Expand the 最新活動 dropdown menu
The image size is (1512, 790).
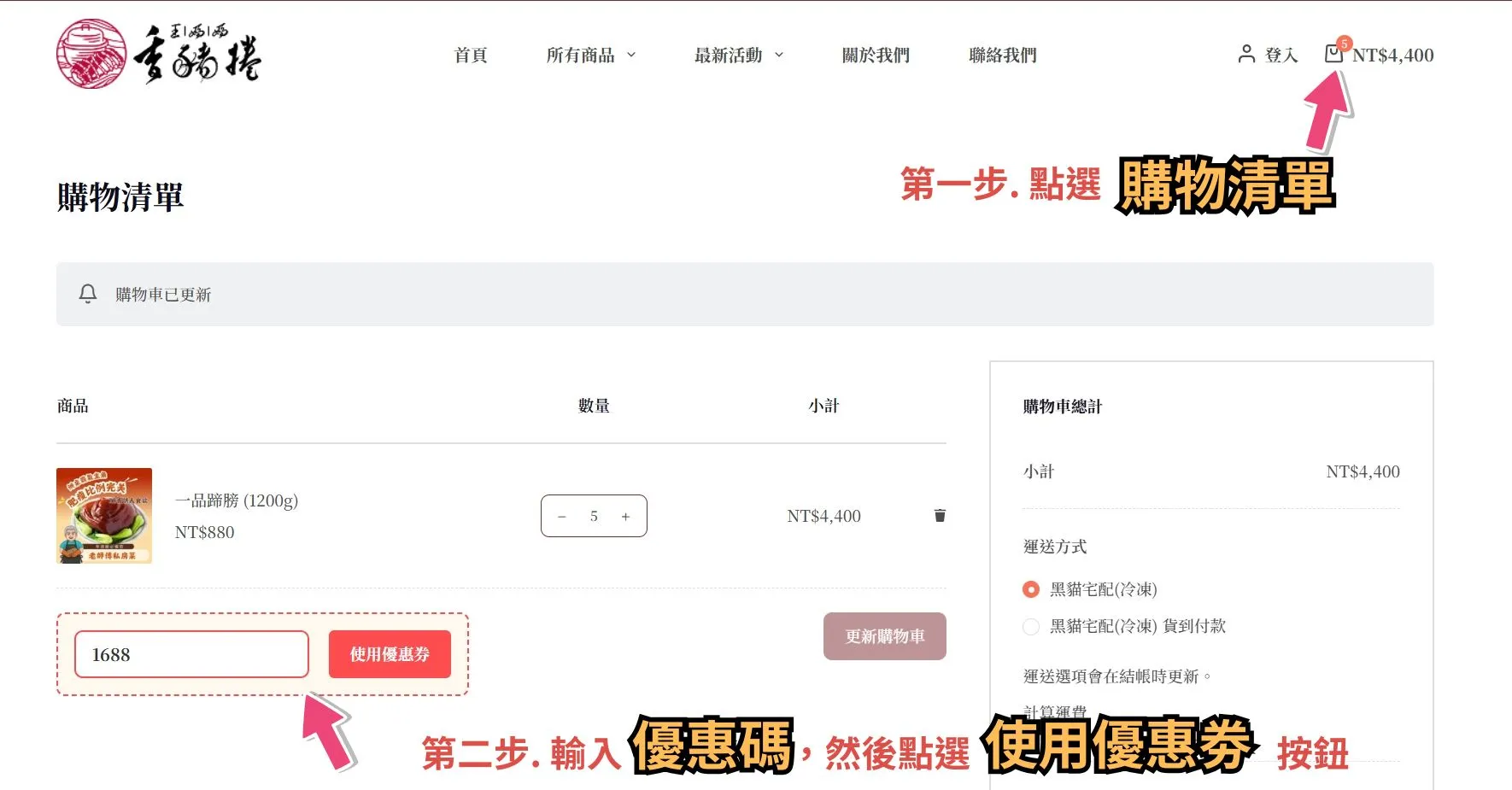pos(739,56)
